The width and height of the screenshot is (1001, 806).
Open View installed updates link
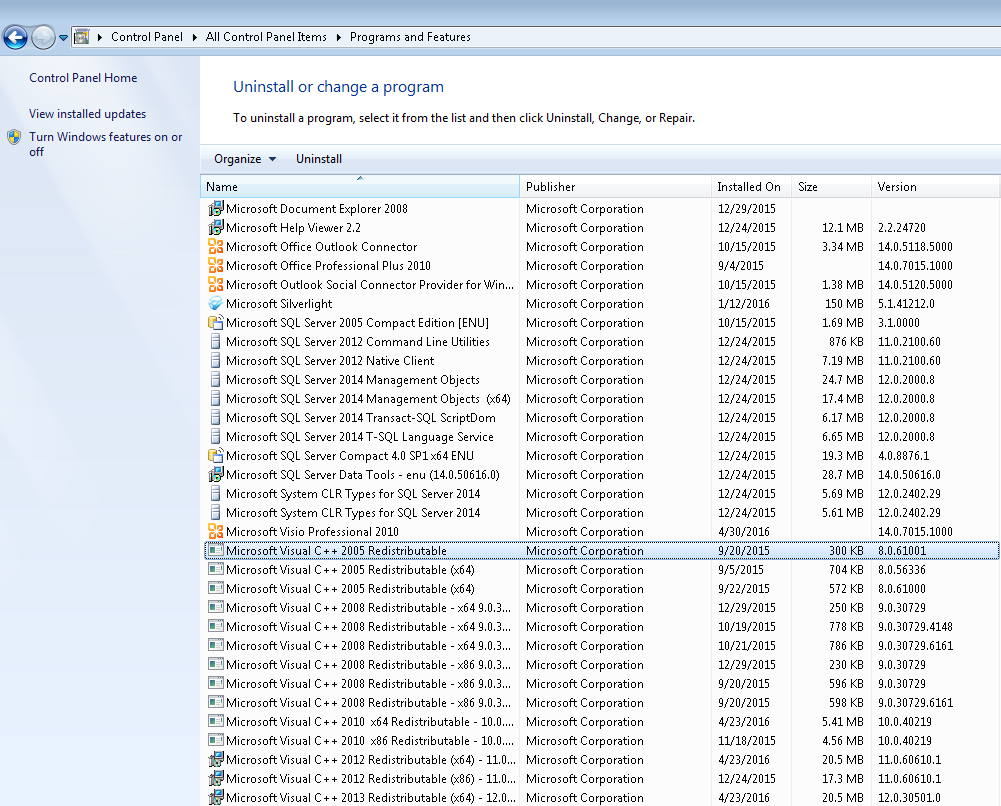click(87, 114)
